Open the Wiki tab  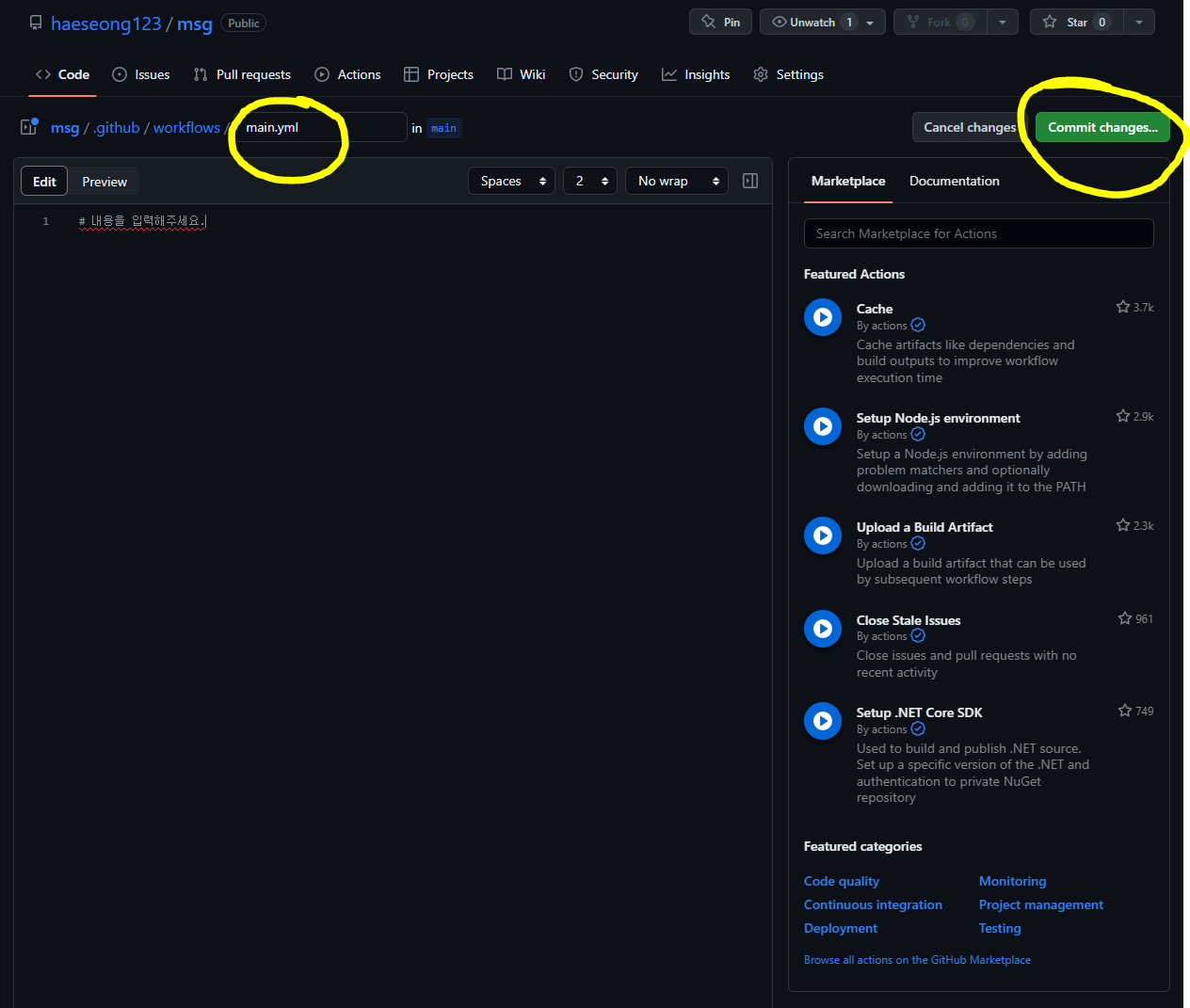pos(522,74)
